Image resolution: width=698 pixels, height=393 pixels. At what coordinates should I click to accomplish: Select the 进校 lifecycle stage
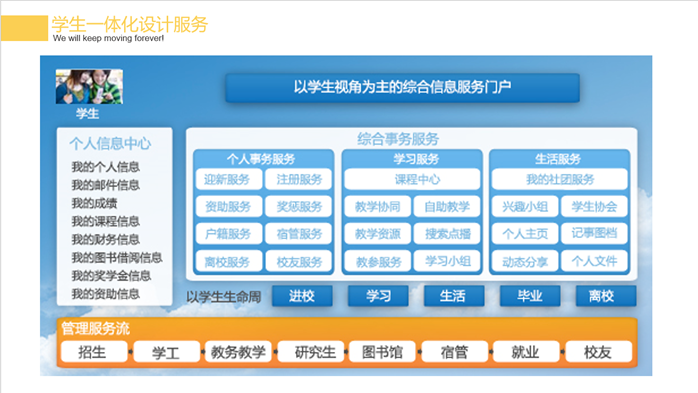tap(302, 296)
